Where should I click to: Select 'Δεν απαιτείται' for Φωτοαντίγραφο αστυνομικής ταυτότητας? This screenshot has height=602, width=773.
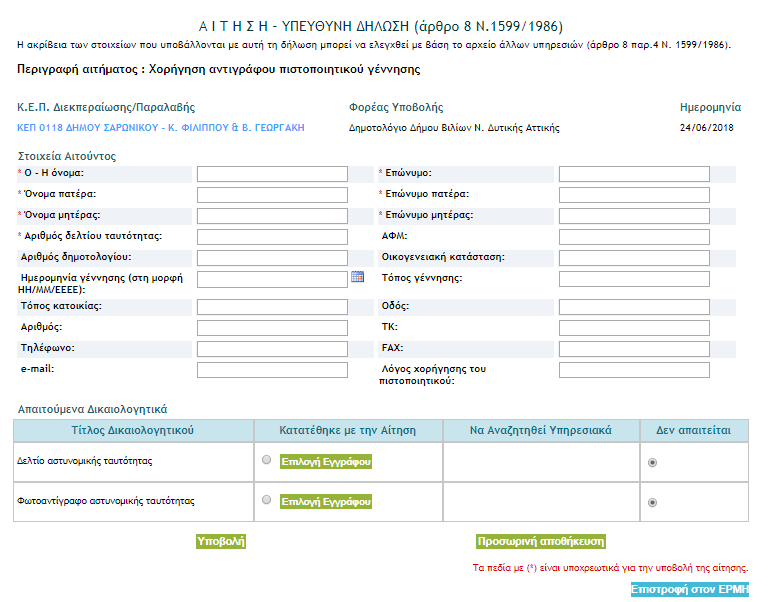653,502
